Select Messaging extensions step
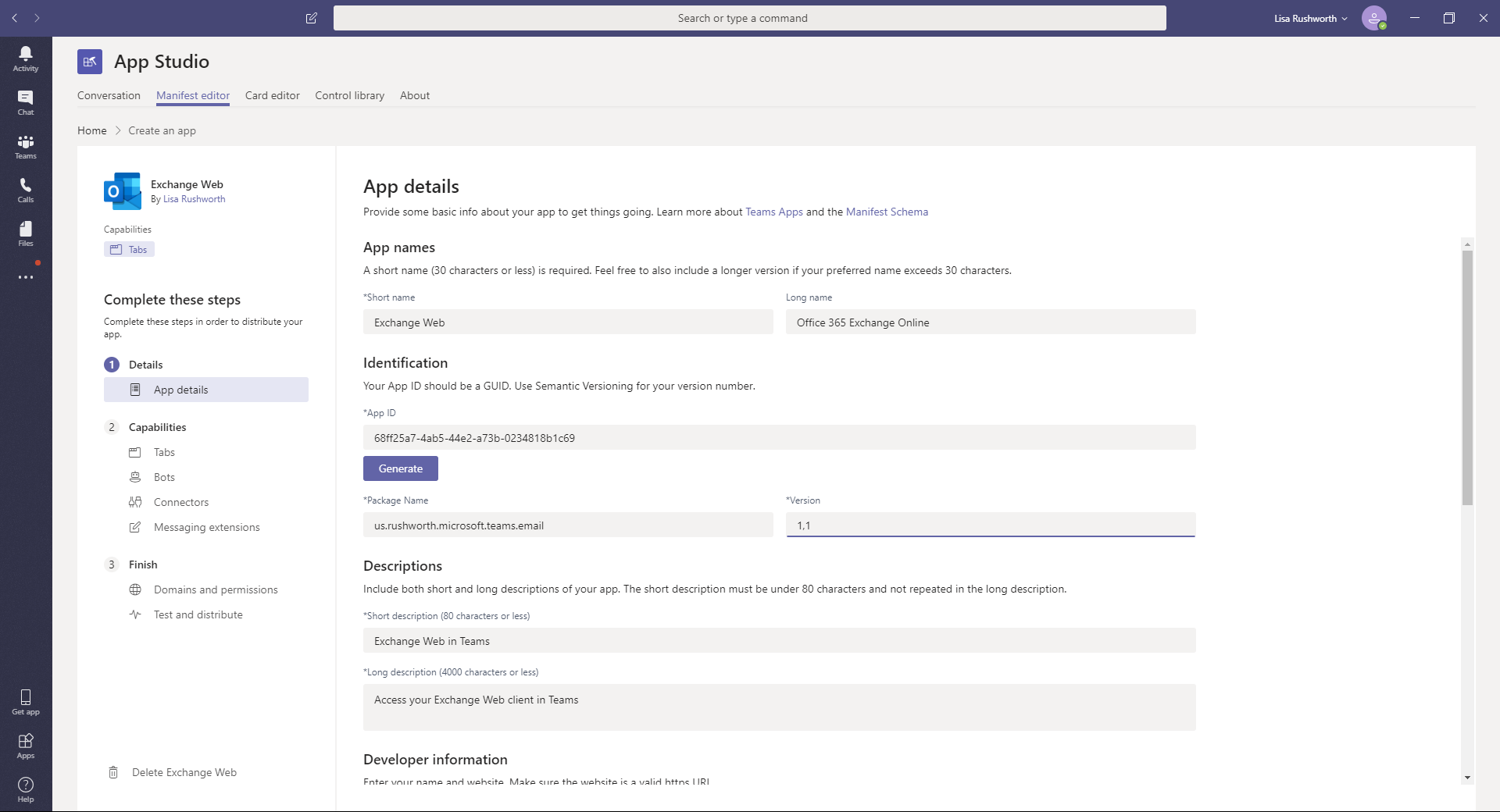This screenshot has width=1500, height=812. 207,527
